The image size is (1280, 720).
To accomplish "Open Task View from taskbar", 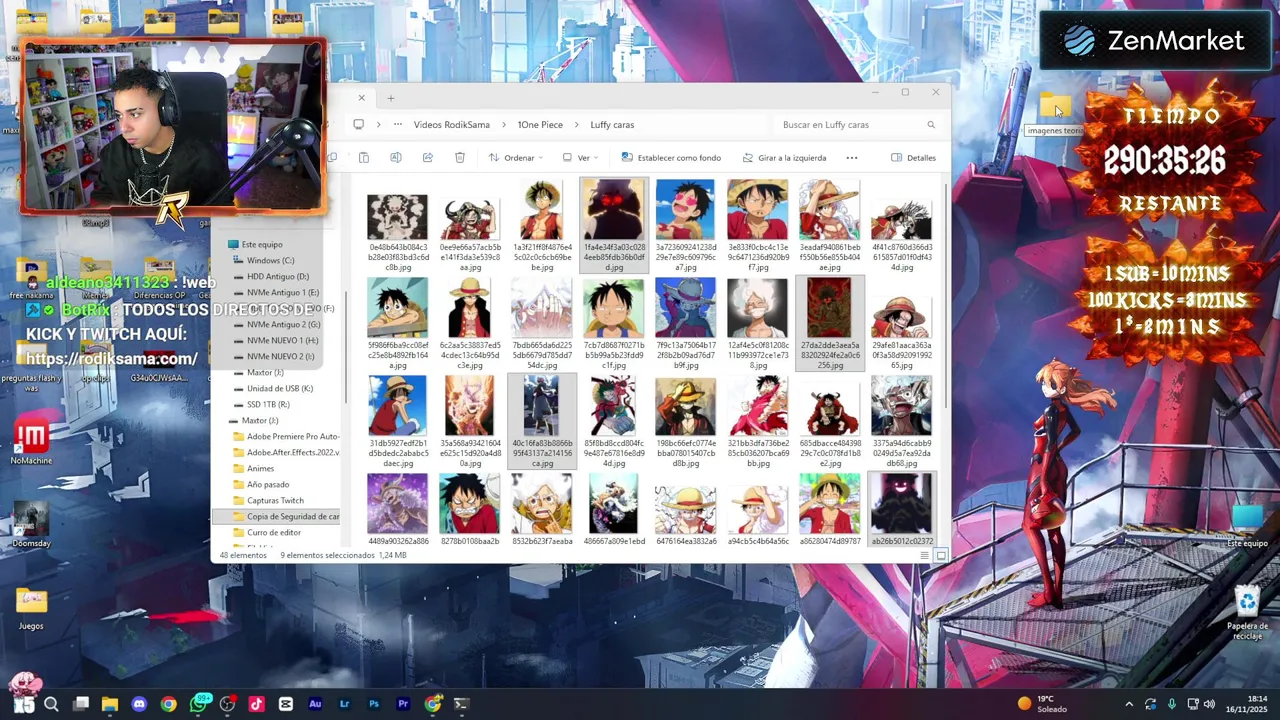I will [81, 704].
